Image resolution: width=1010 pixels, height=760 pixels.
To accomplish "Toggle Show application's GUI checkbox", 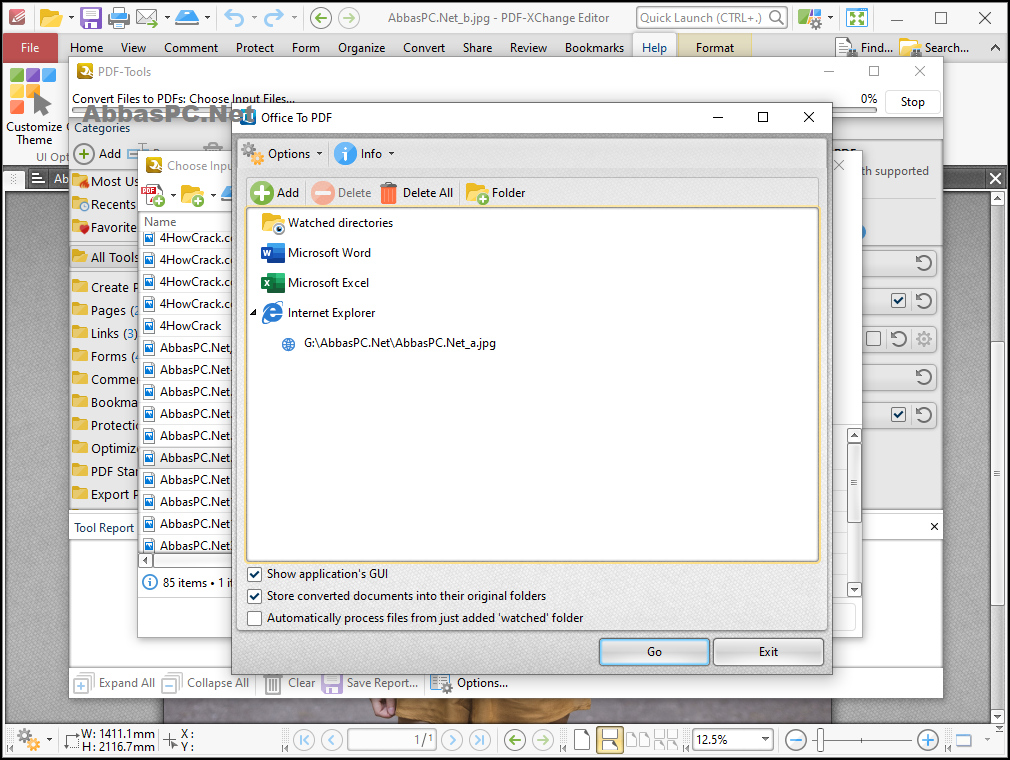I will pos(254,574).
